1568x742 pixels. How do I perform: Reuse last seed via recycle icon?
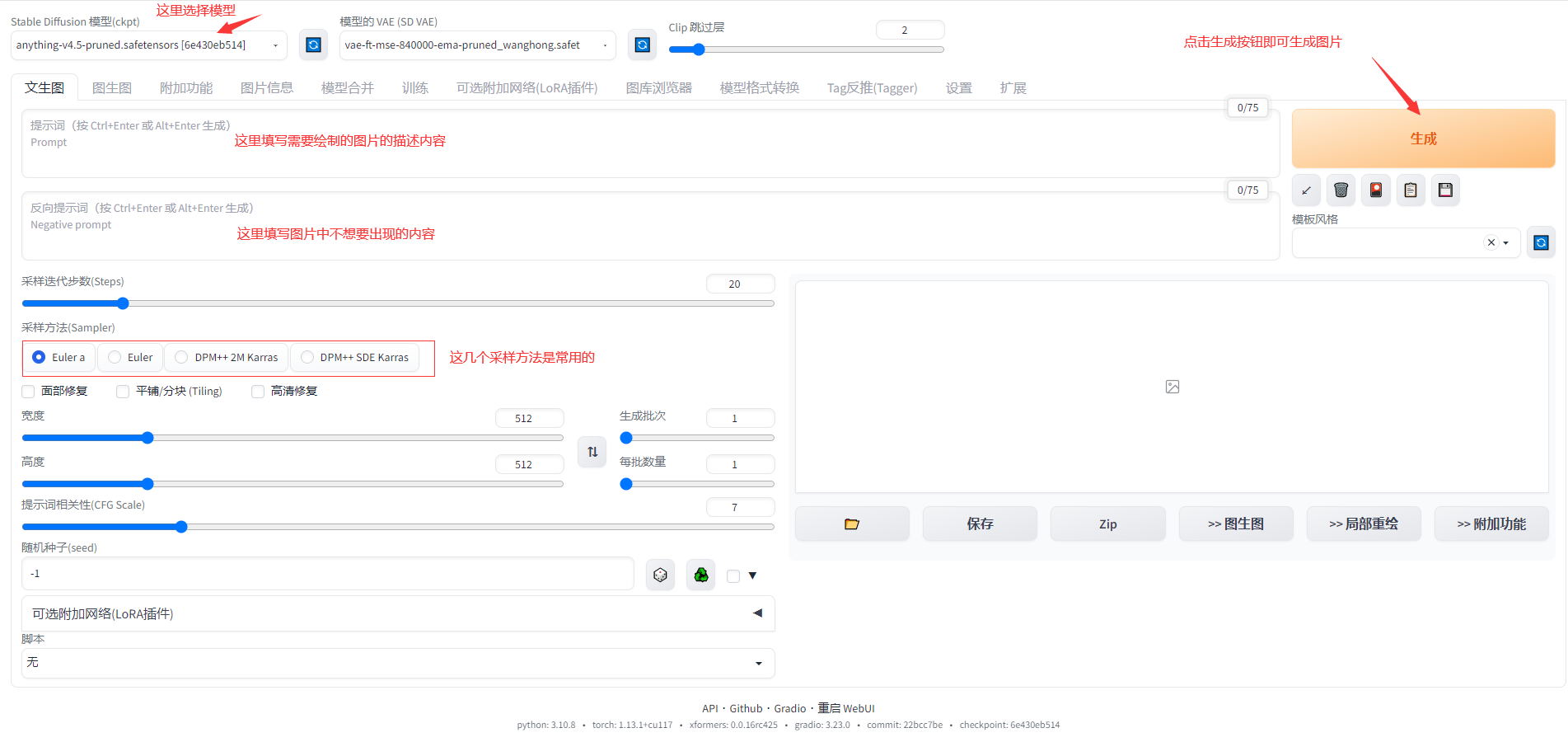click(x=700, y=574)
